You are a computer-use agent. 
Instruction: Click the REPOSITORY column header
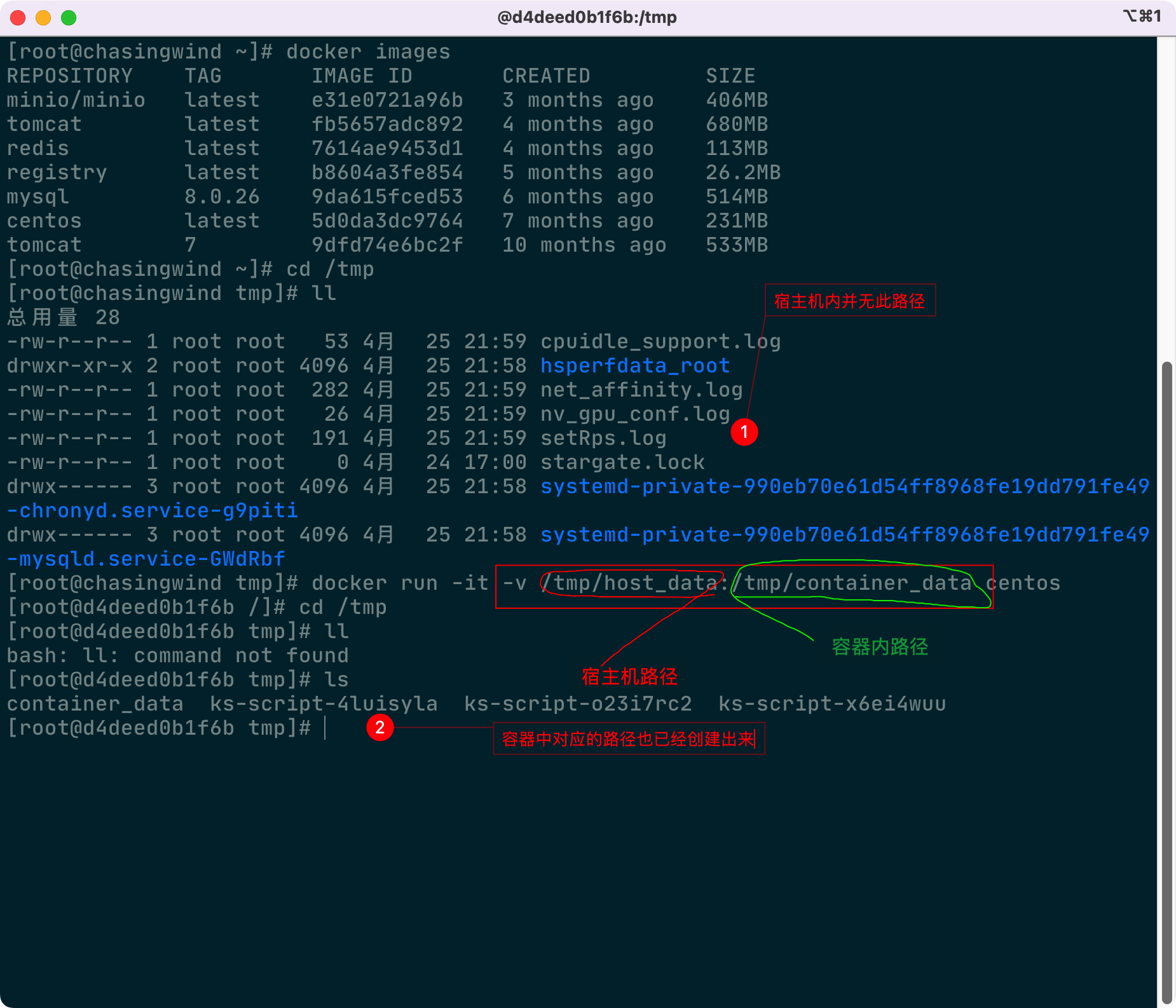pyautogui.click(x=69, y=76)
